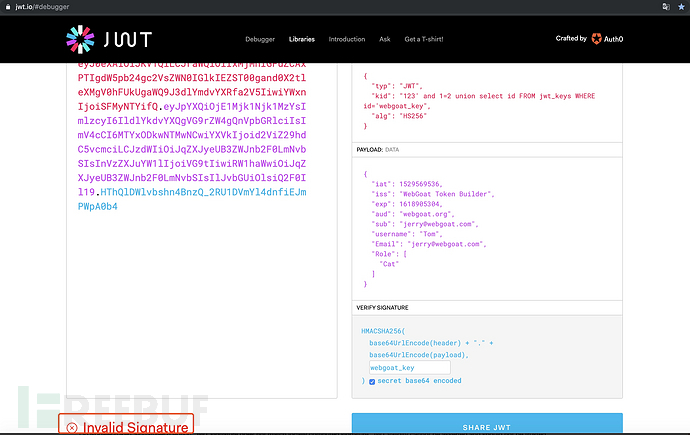
Task: Click the PAYLOAD: DATA section header
Action: (378, 150)
